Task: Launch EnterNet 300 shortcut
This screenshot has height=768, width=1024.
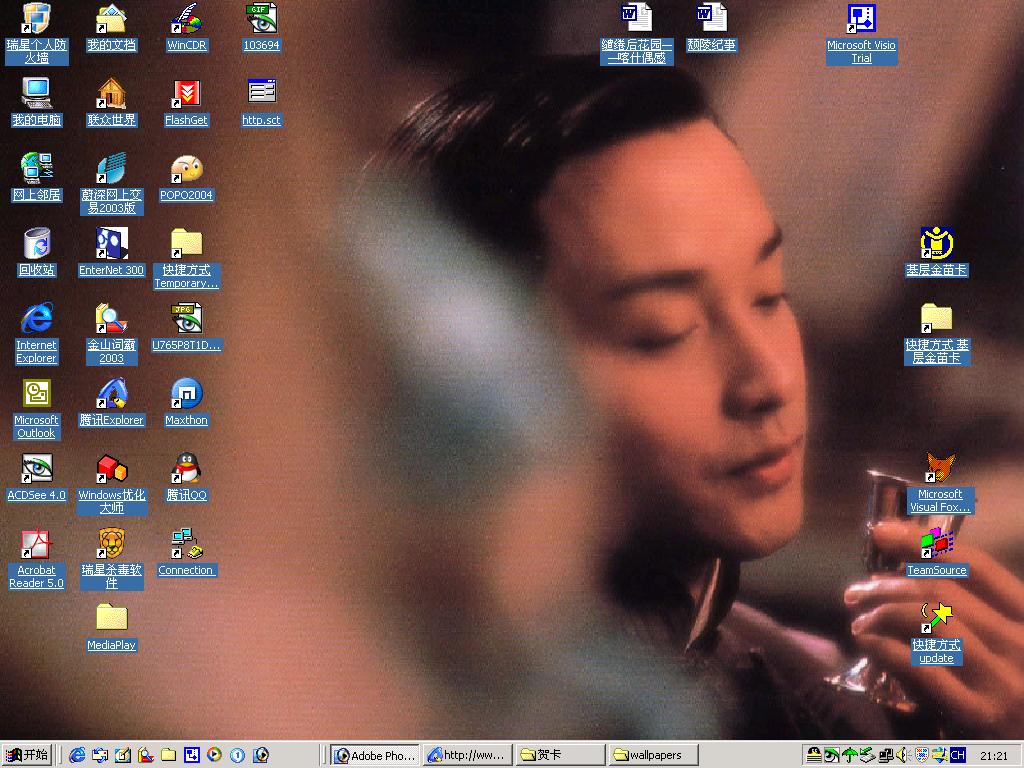Action: (111, 251)
